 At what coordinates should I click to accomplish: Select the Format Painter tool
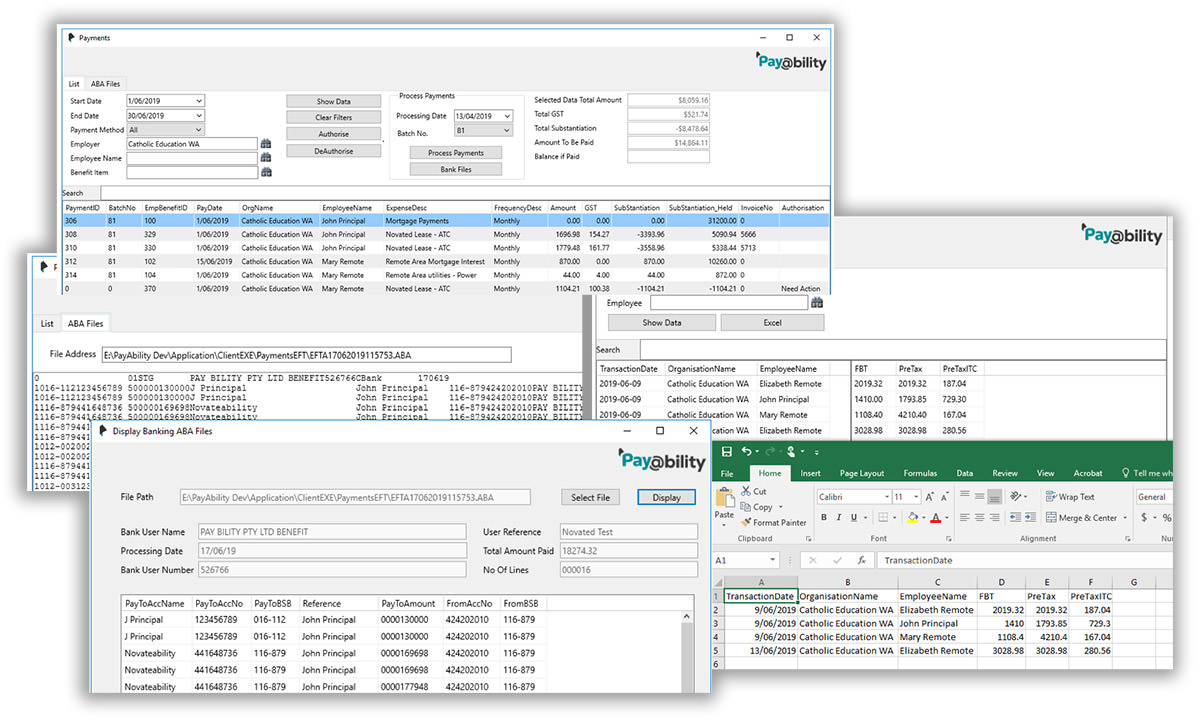tap(772, 522)
